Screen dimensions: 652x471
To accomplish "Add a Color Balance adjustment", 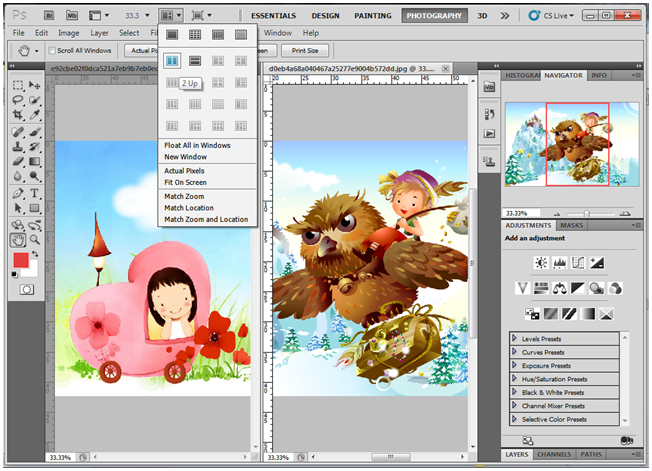I will pyautogui.click(x=559, y=288).
